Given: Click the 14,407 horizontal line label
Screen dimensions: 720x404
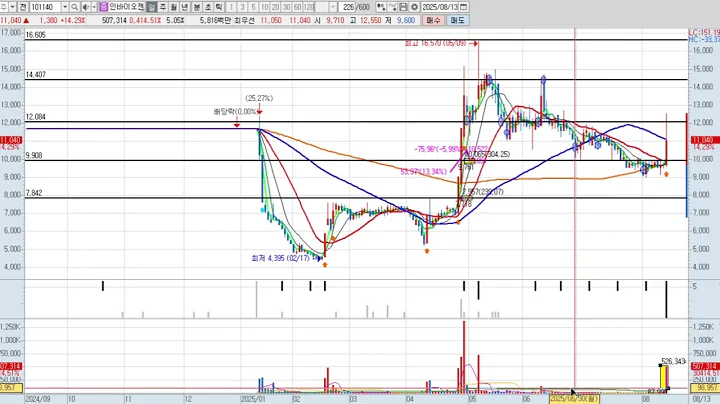Looking at the screenshot, I should tap(36, 74).
